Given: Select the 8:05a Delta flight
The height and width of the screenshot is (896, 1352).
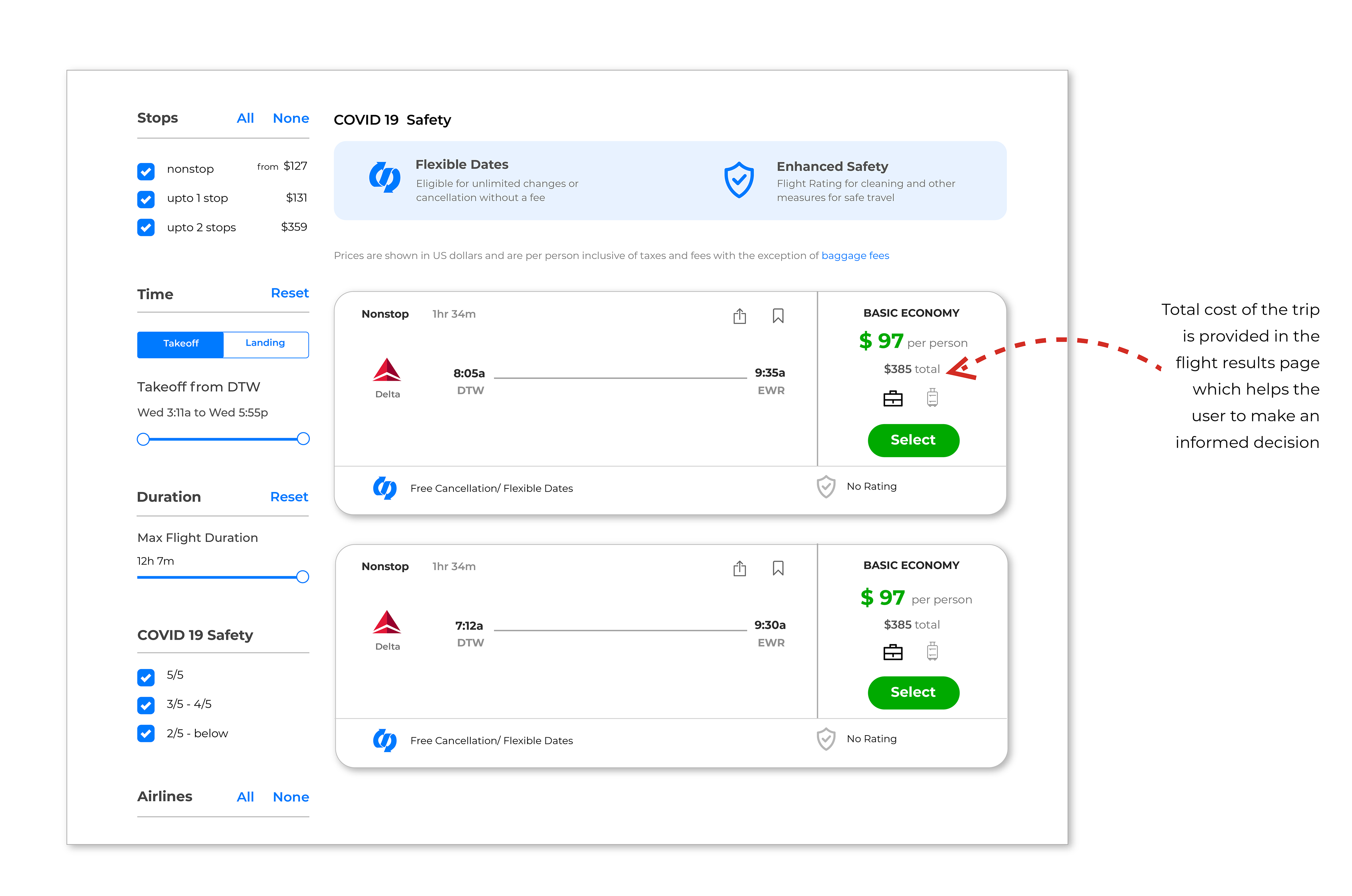Looking at the screenshot, I should click(x=913, y=440).
